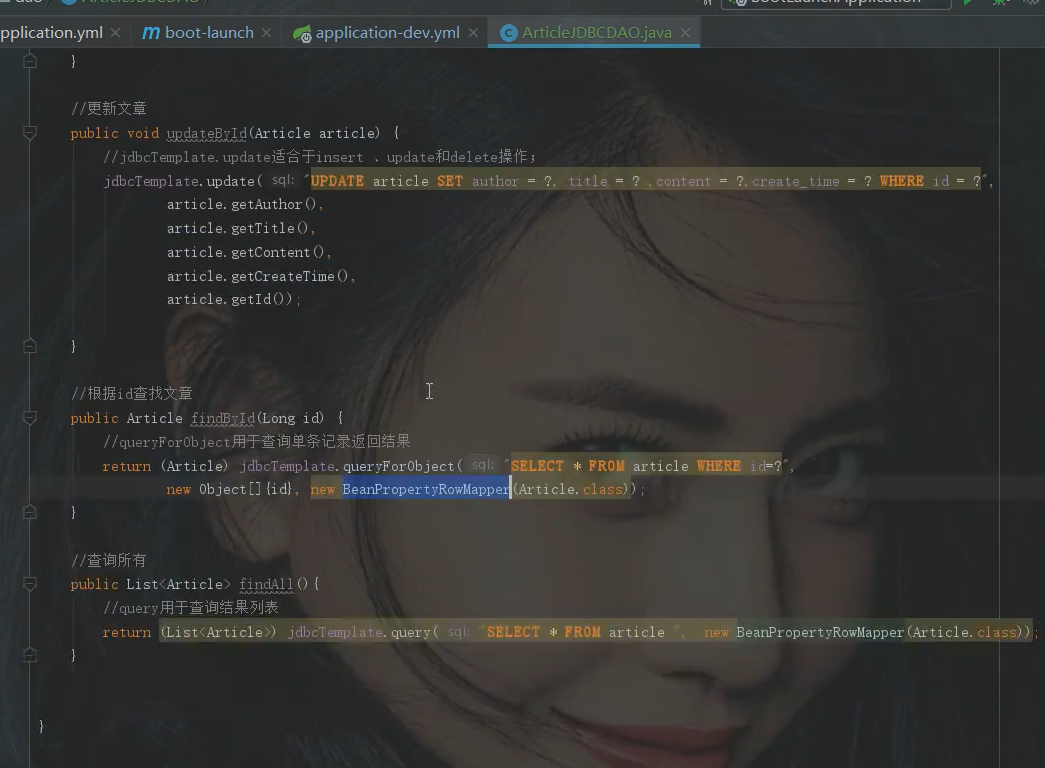1045x768 pixels.
Task: Close the boot-launch tab
Action: point(267,33)
